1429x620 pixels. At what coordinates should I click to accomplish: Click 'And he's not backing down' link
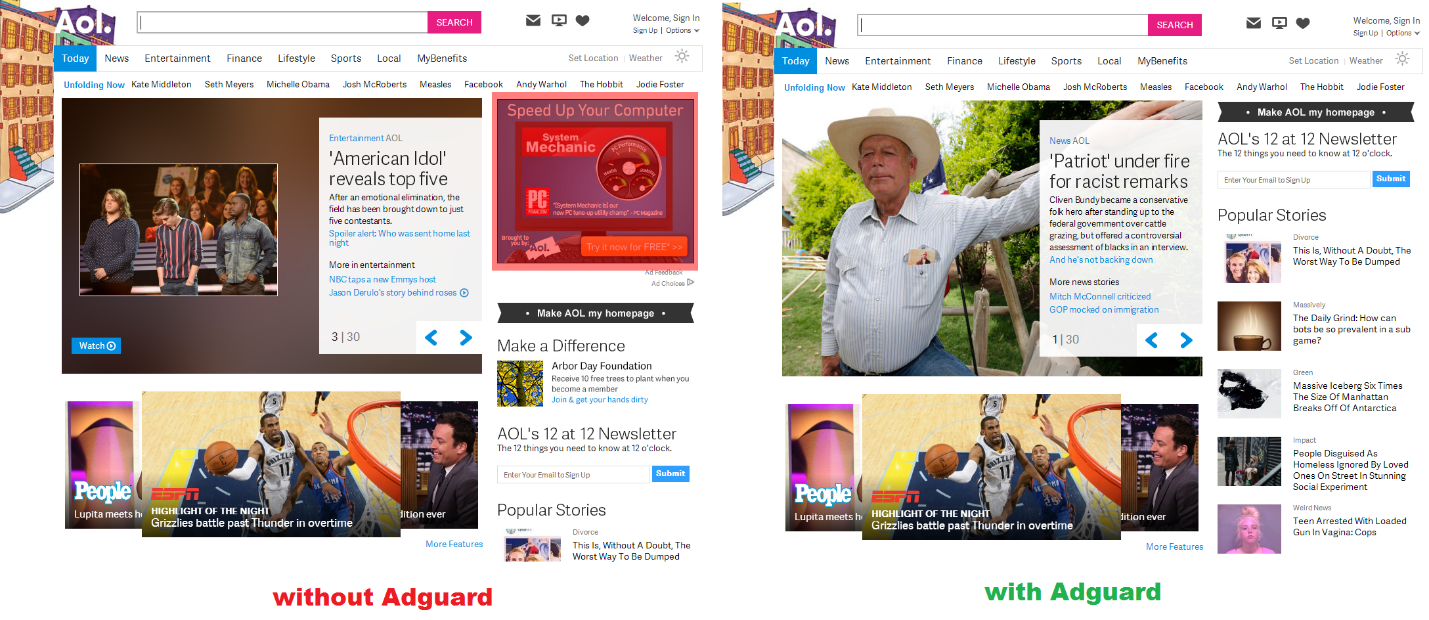(1101, 260)
